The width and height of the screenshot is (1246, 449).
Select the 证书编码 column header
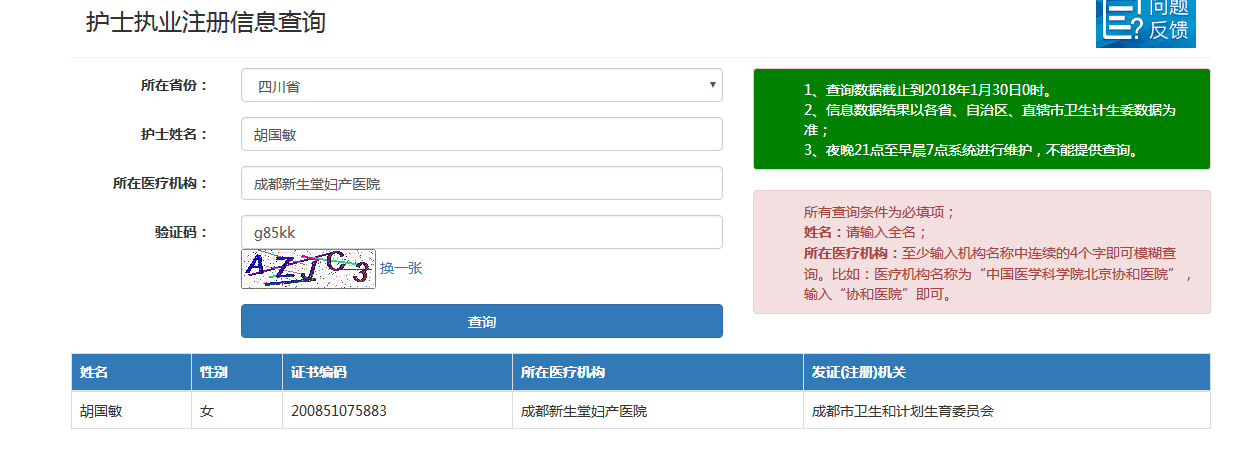click(319, 373)
